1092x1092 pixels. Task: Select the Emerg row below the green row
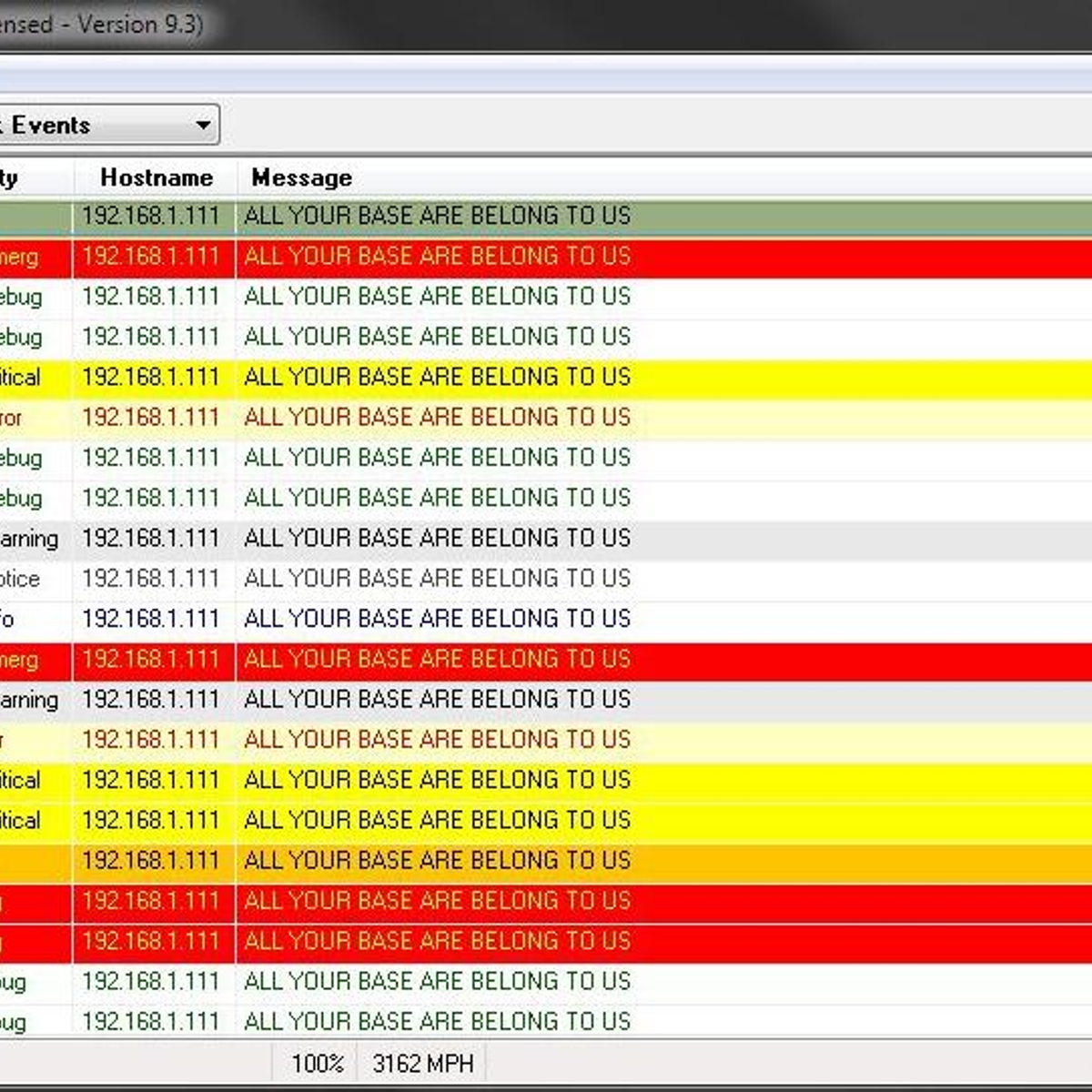click(x=437, y=257)
